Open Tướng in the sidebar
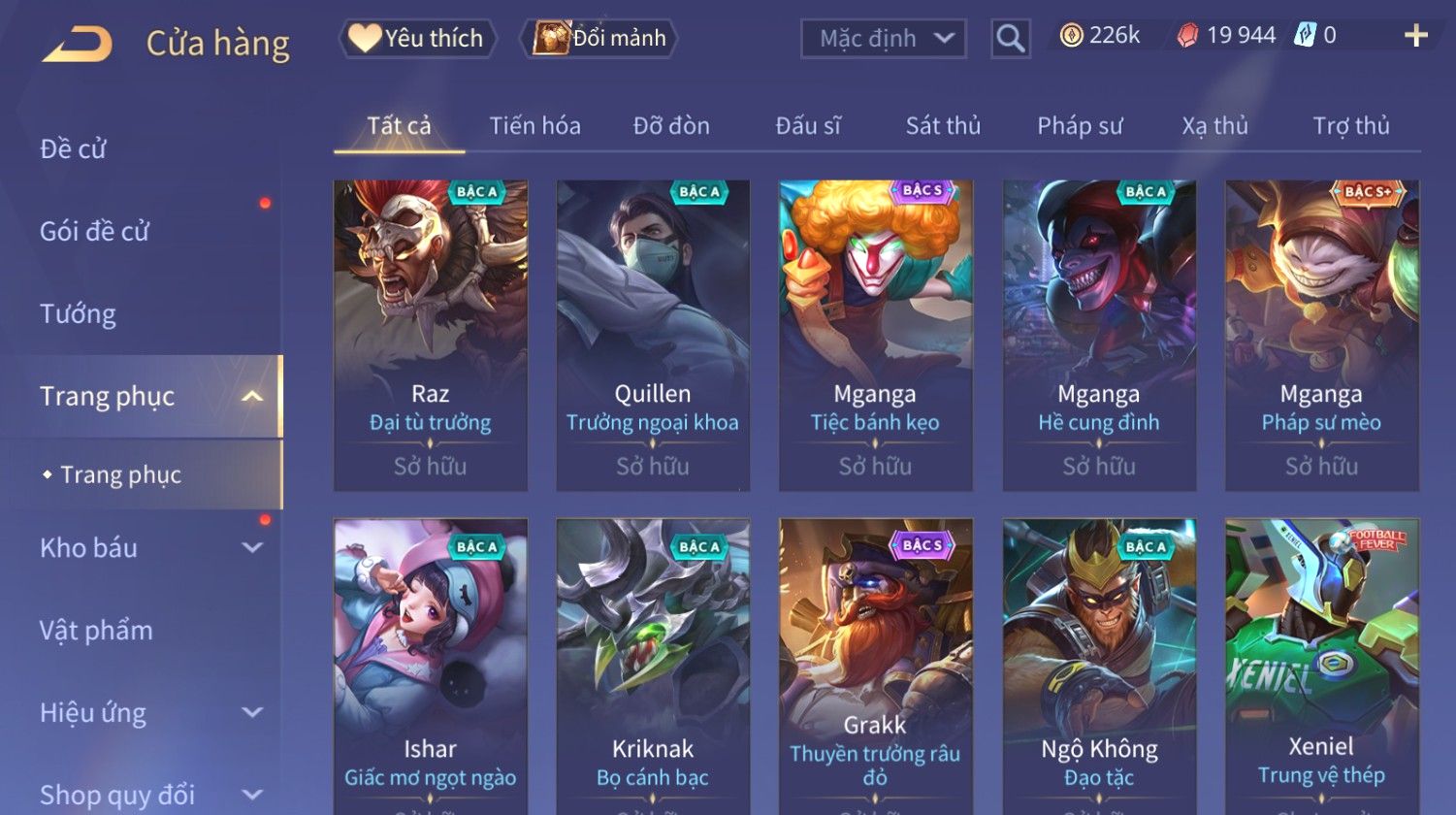 click(x=78, y=313)
